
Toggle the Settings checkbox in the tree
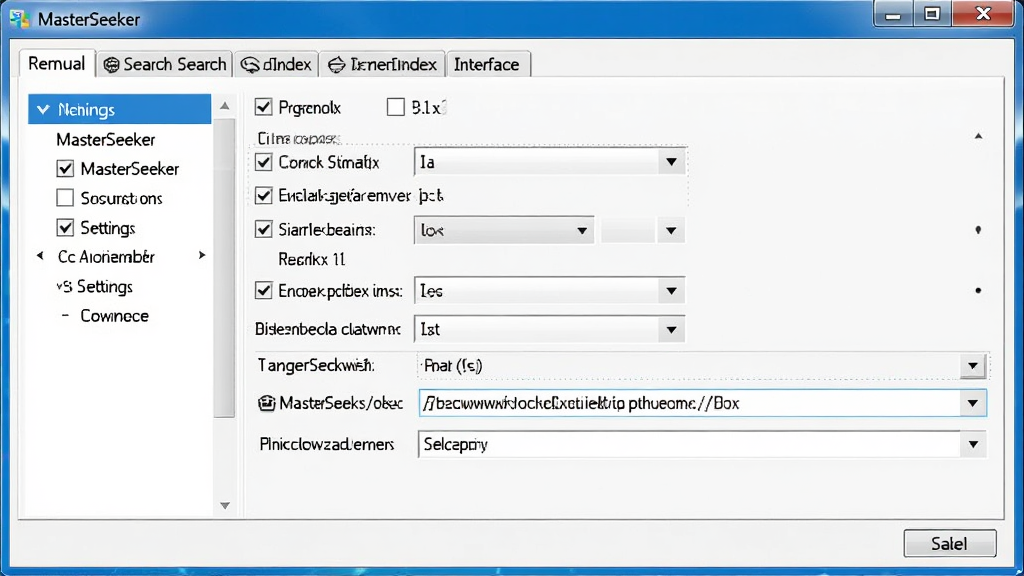pos(65,227)
